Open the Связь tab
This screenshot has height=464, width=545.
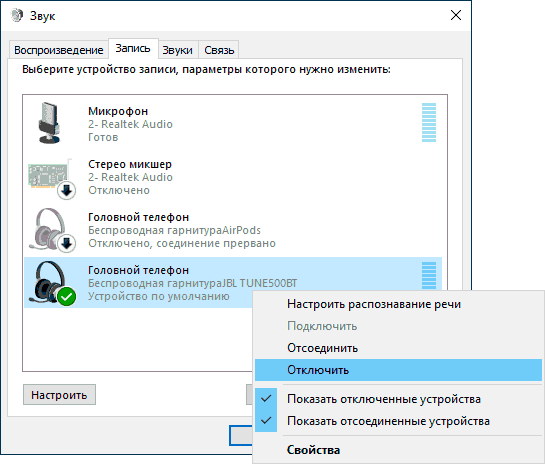pyautogui.click(x=219, y=50)
